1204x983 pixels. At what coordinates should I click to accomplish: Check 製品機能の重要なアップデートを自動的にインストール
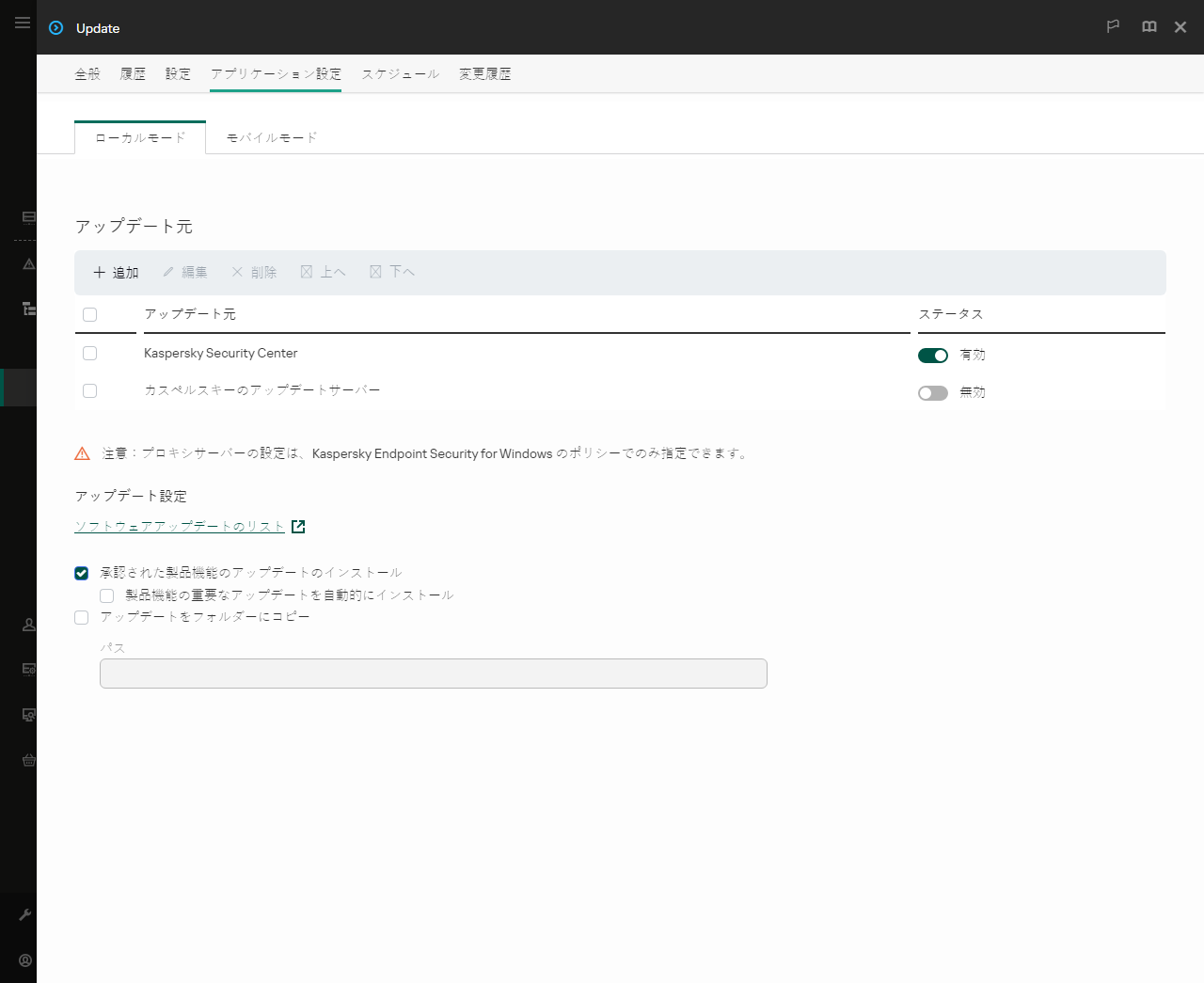pyautogui.click(x=106, y=595)
